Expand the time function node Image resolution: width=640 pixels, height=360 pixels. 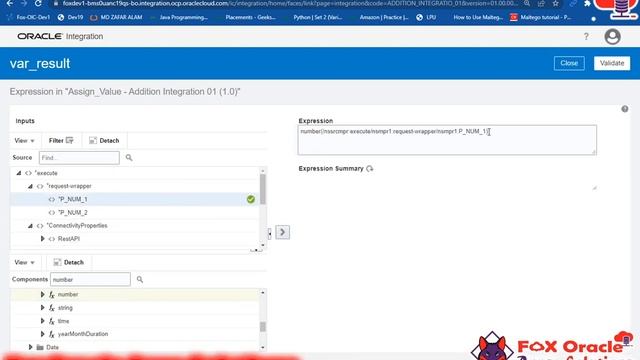[x=42, y=321]
